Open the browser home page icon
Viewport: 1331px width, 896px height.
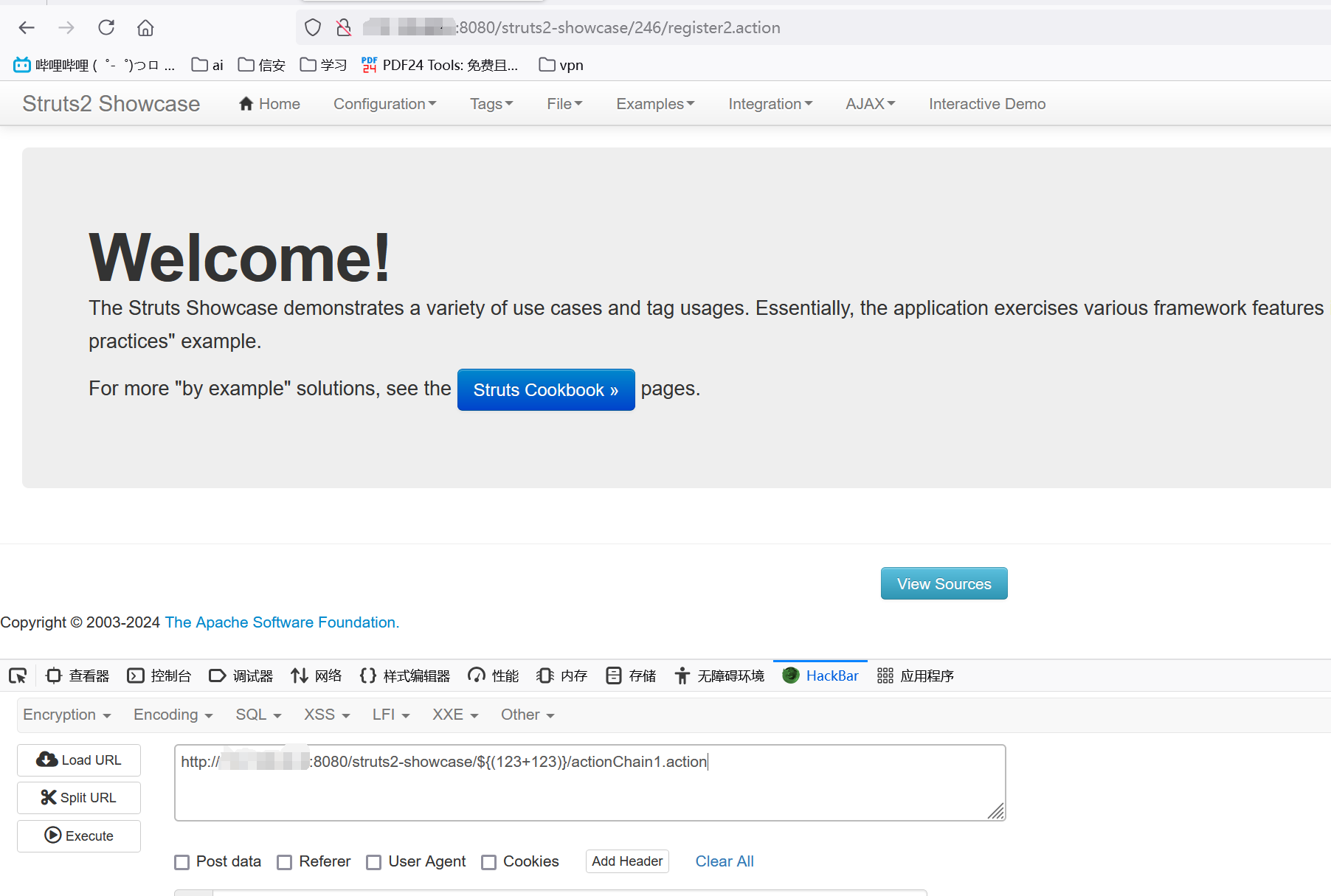[145, 28]
